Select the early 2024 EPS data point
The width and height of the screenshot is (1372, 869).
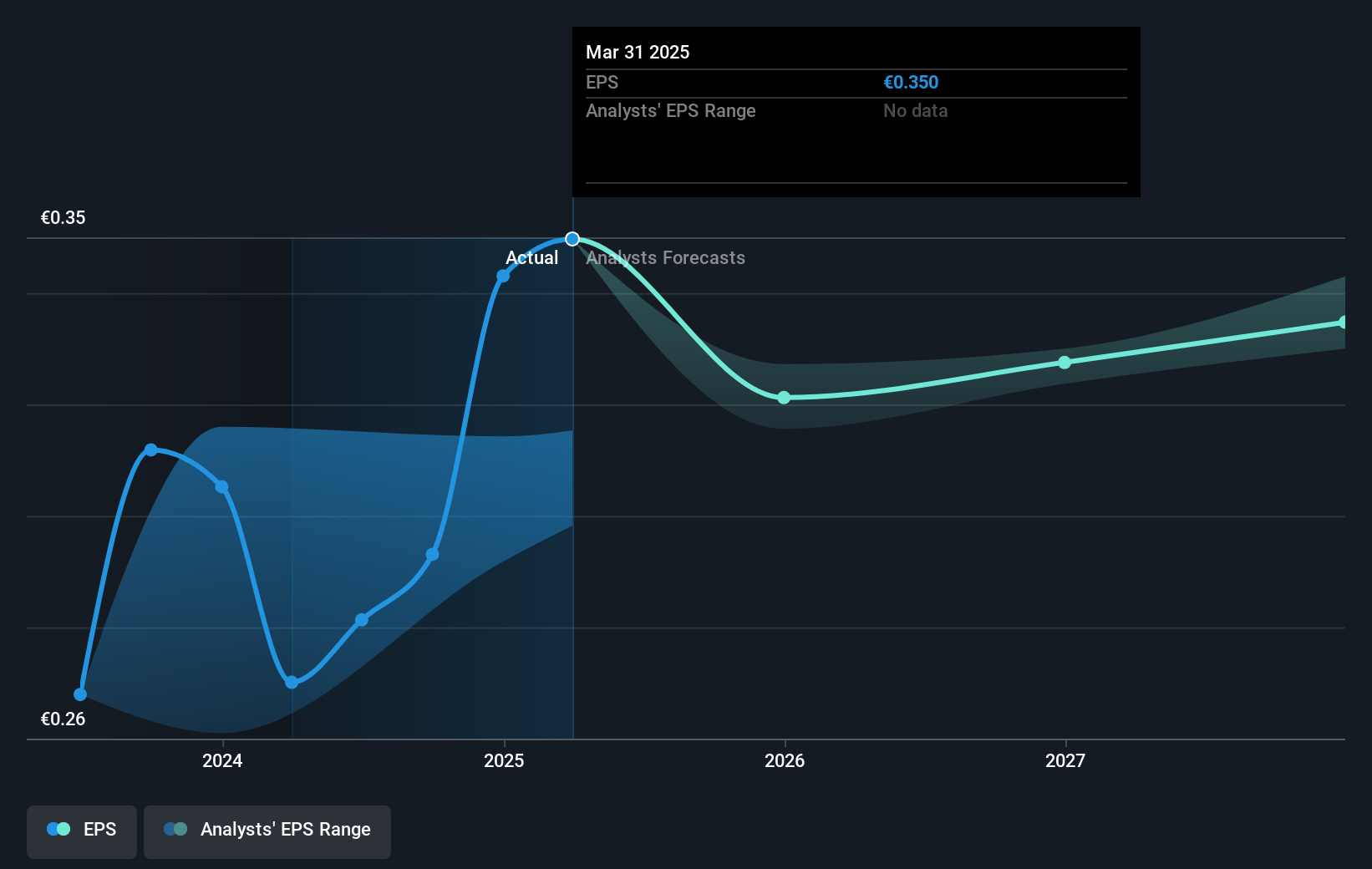221,487
